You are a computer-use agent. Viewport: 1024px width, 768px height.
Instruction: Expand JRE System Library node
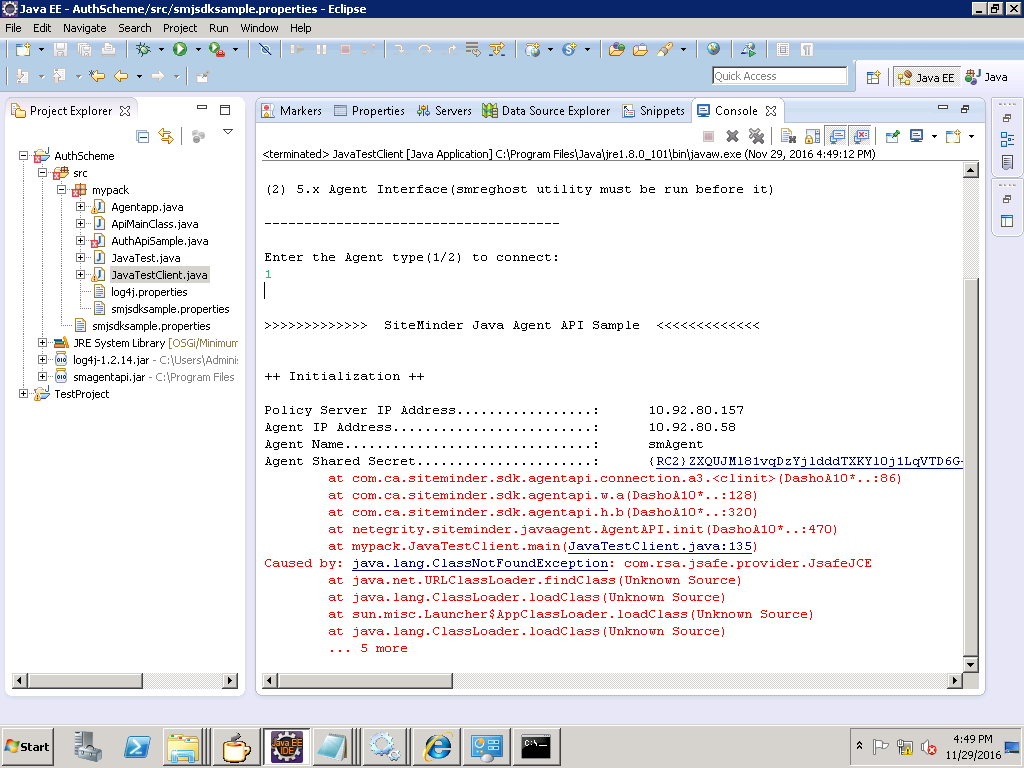42,342
